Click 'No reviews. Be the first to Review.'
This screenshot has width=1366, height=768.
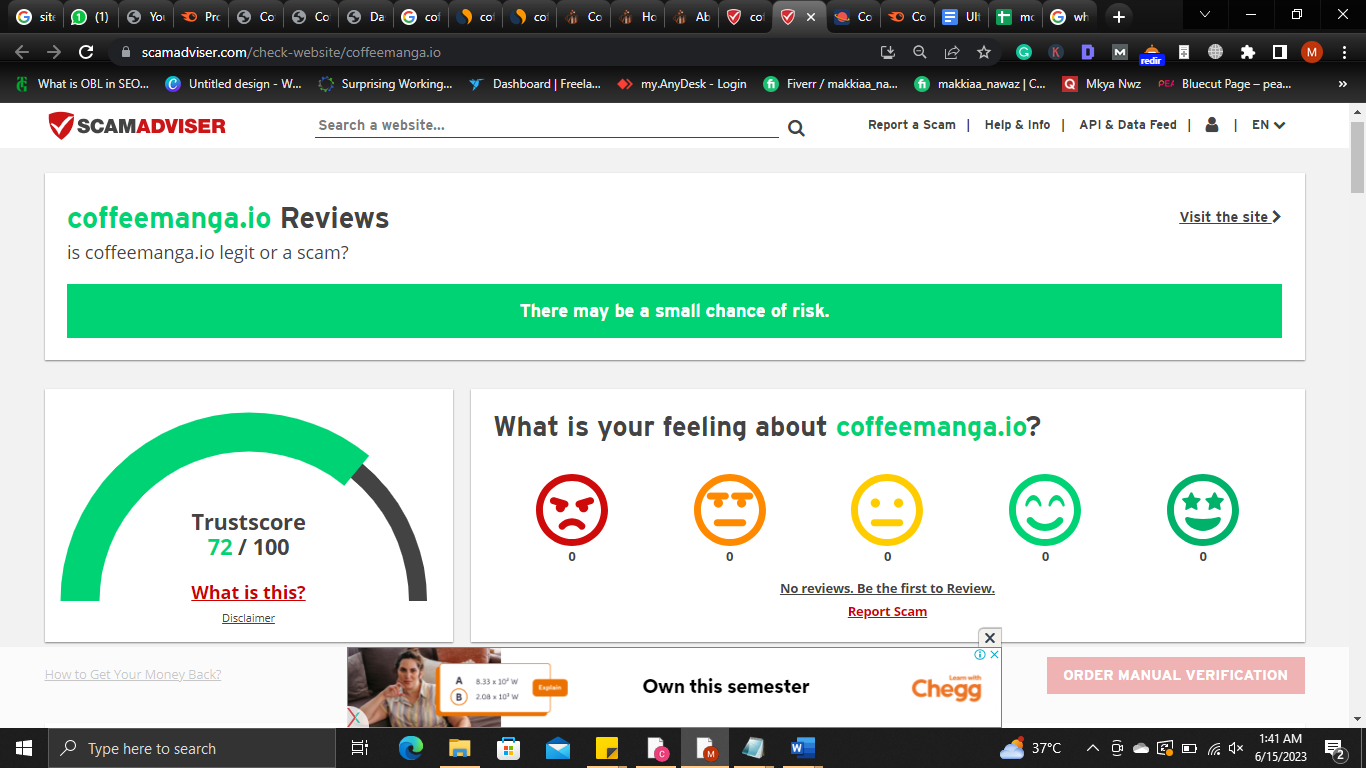pos(887,588)
